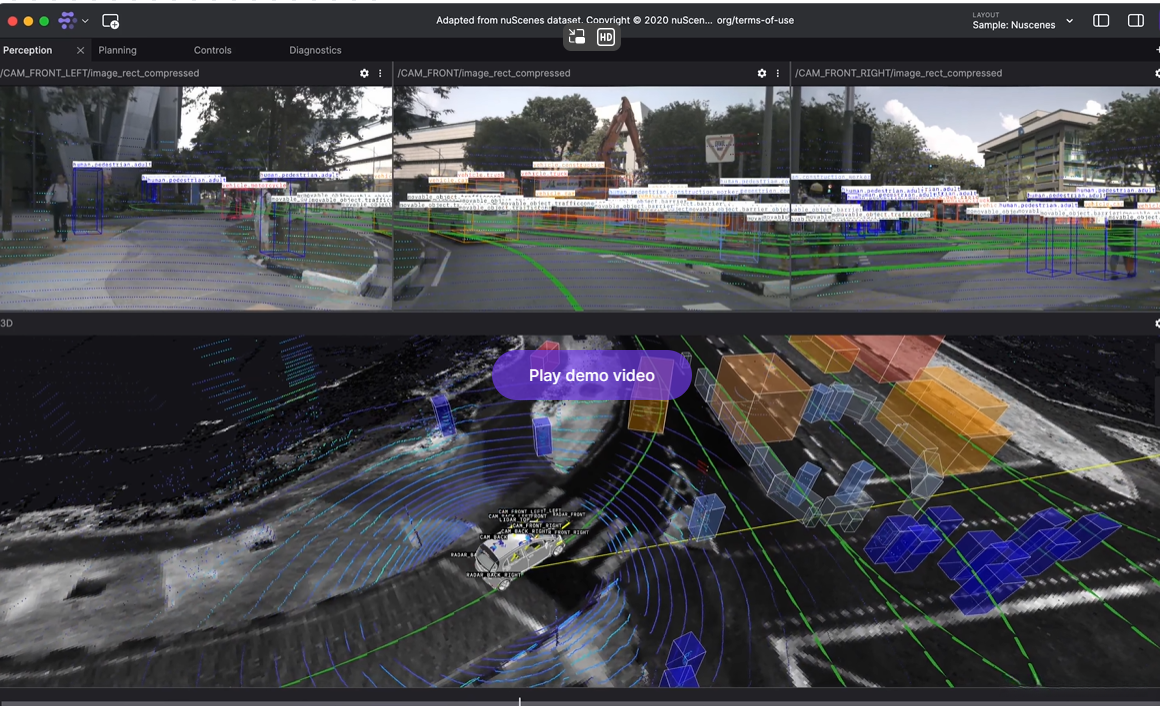Viewport: 1160px width, 706px height.
Task: Click the /CAM_FRONT/image_rect_compressed panel title
Action: [484, 73]
